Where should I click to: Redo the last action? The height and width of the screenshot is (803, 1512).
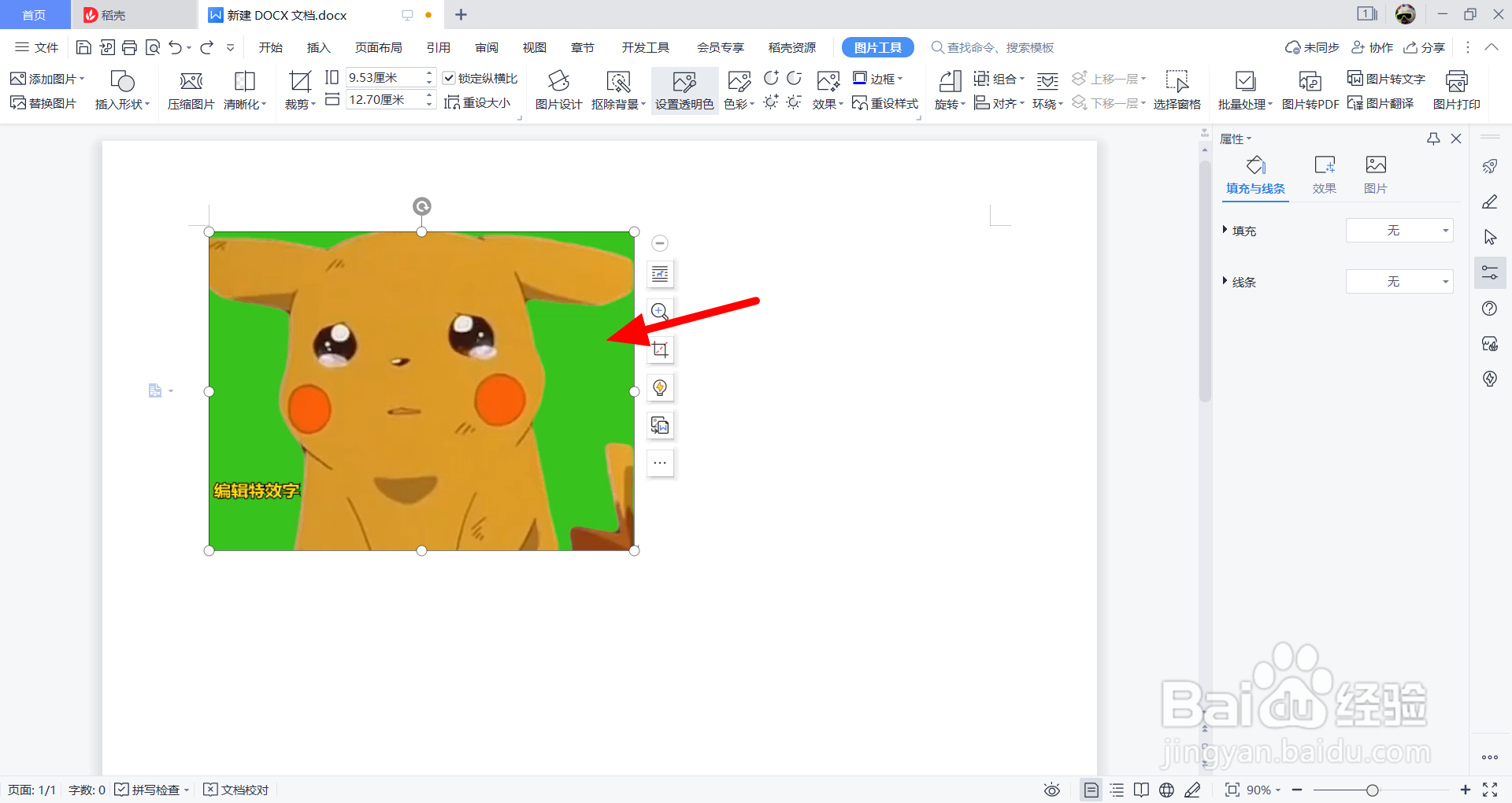[x=206, y=48]
